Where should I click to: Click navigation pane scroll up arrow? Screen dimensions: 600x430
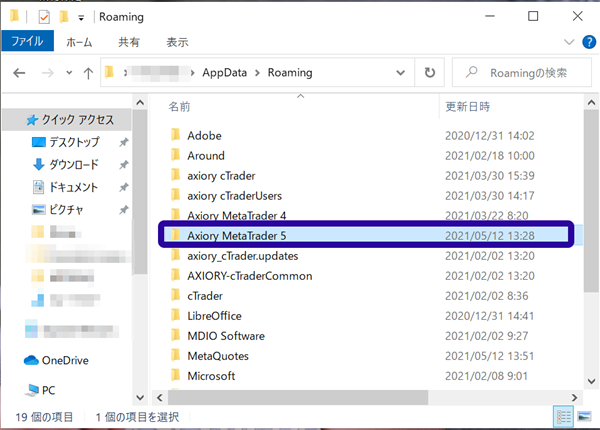pos(140,103)
